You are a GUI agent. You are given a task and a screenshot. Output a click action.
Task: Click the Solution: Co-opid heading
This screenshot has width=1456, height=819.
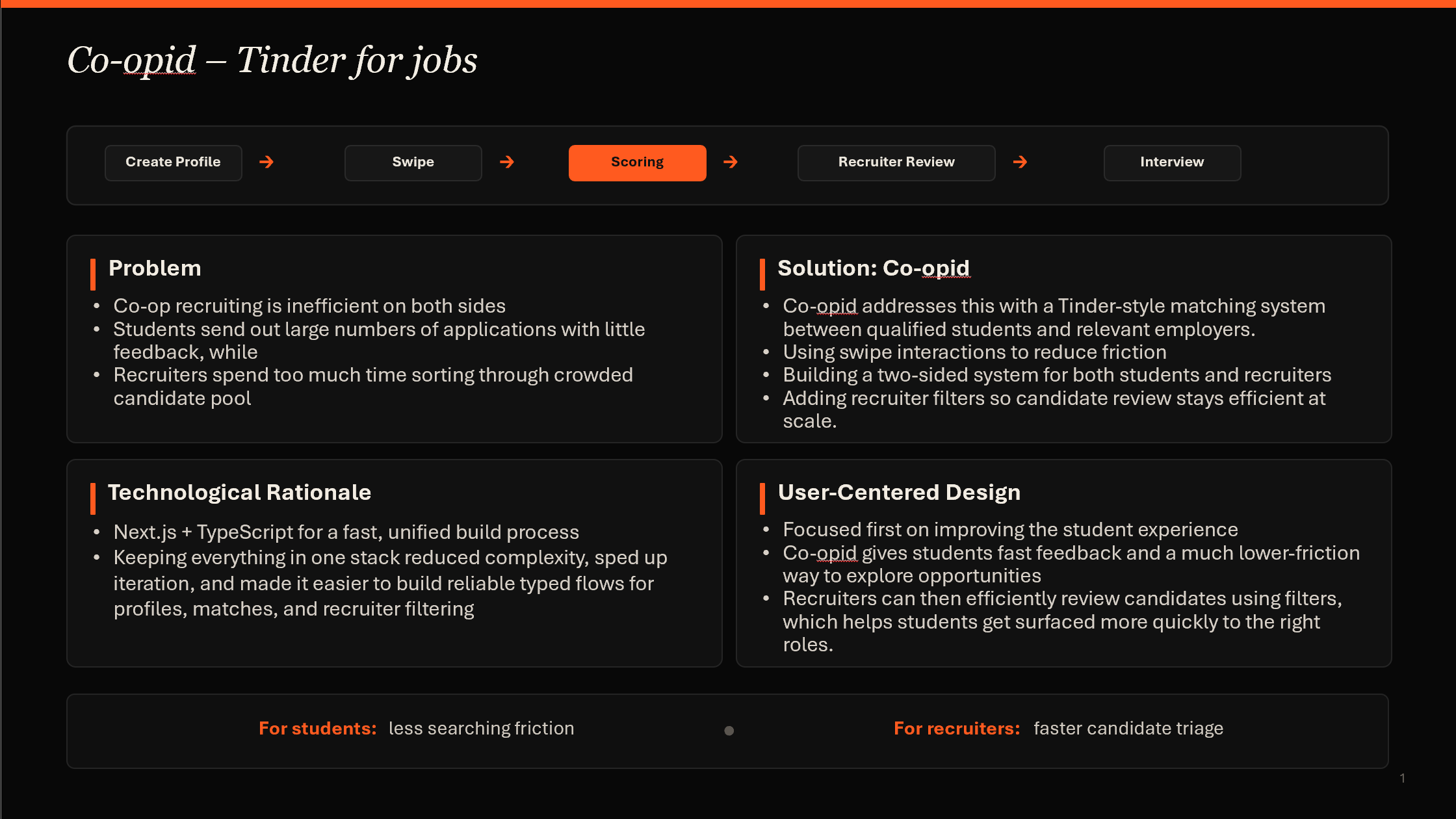873,268
